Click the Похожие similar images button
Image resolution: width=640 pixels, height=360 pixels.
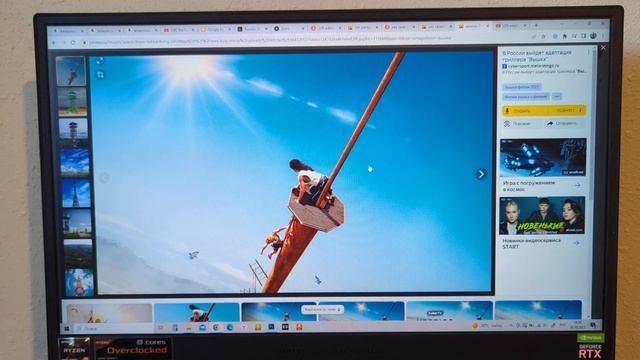point(518,124)
